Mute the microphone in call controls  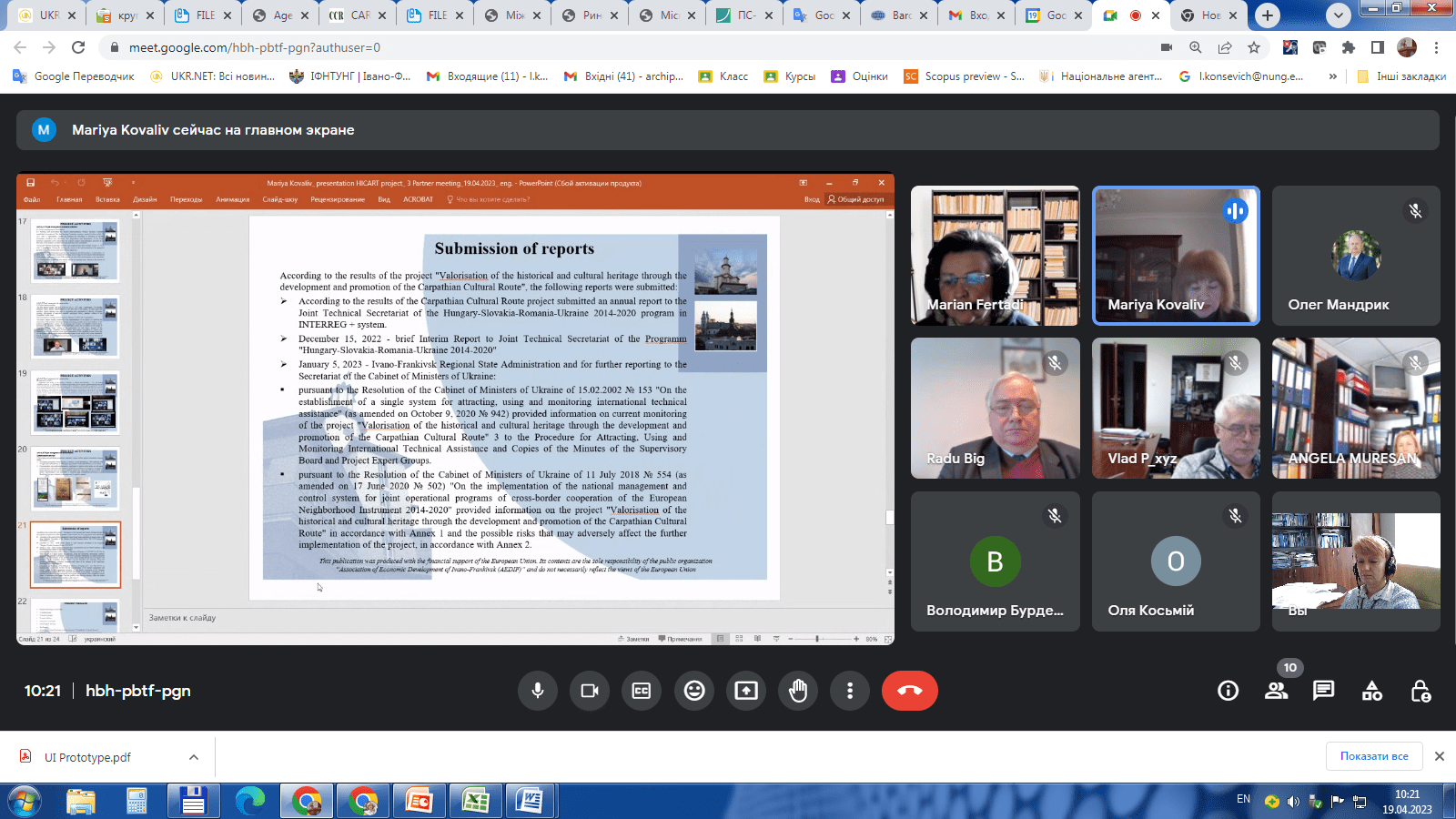pos(538,691)
